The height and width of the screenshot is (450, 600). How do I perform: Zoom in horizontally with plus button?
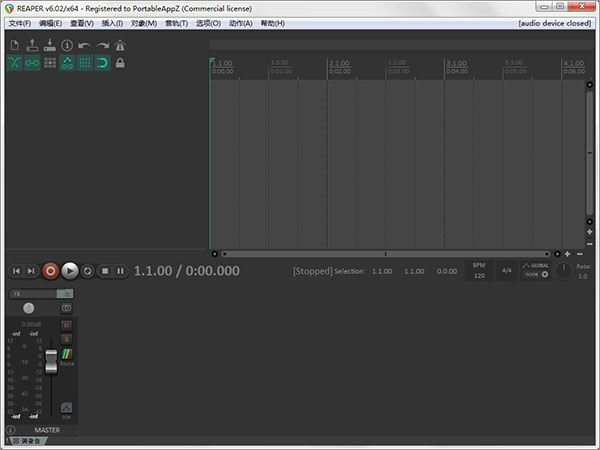(567, 254)
